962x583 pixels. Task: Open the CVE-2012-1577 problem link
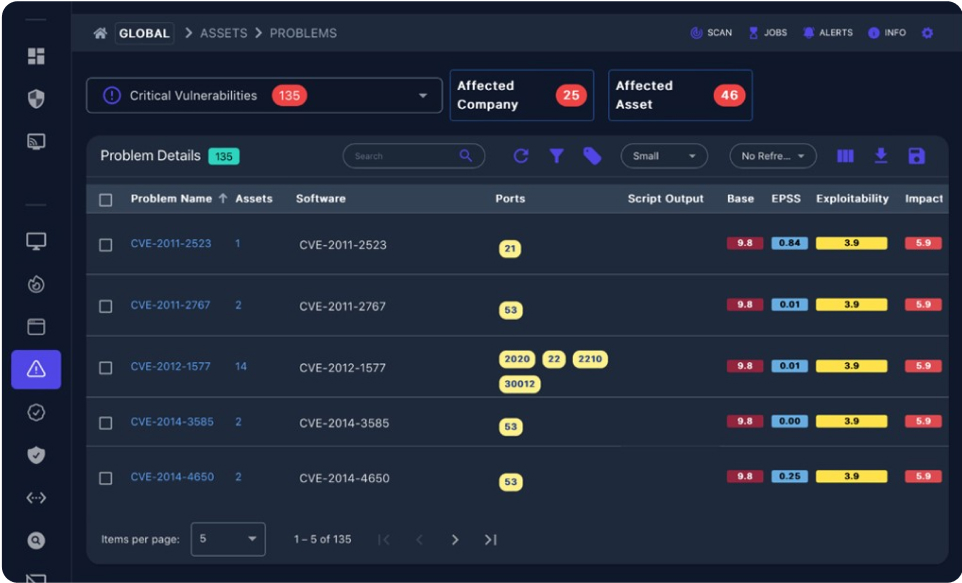170,367
